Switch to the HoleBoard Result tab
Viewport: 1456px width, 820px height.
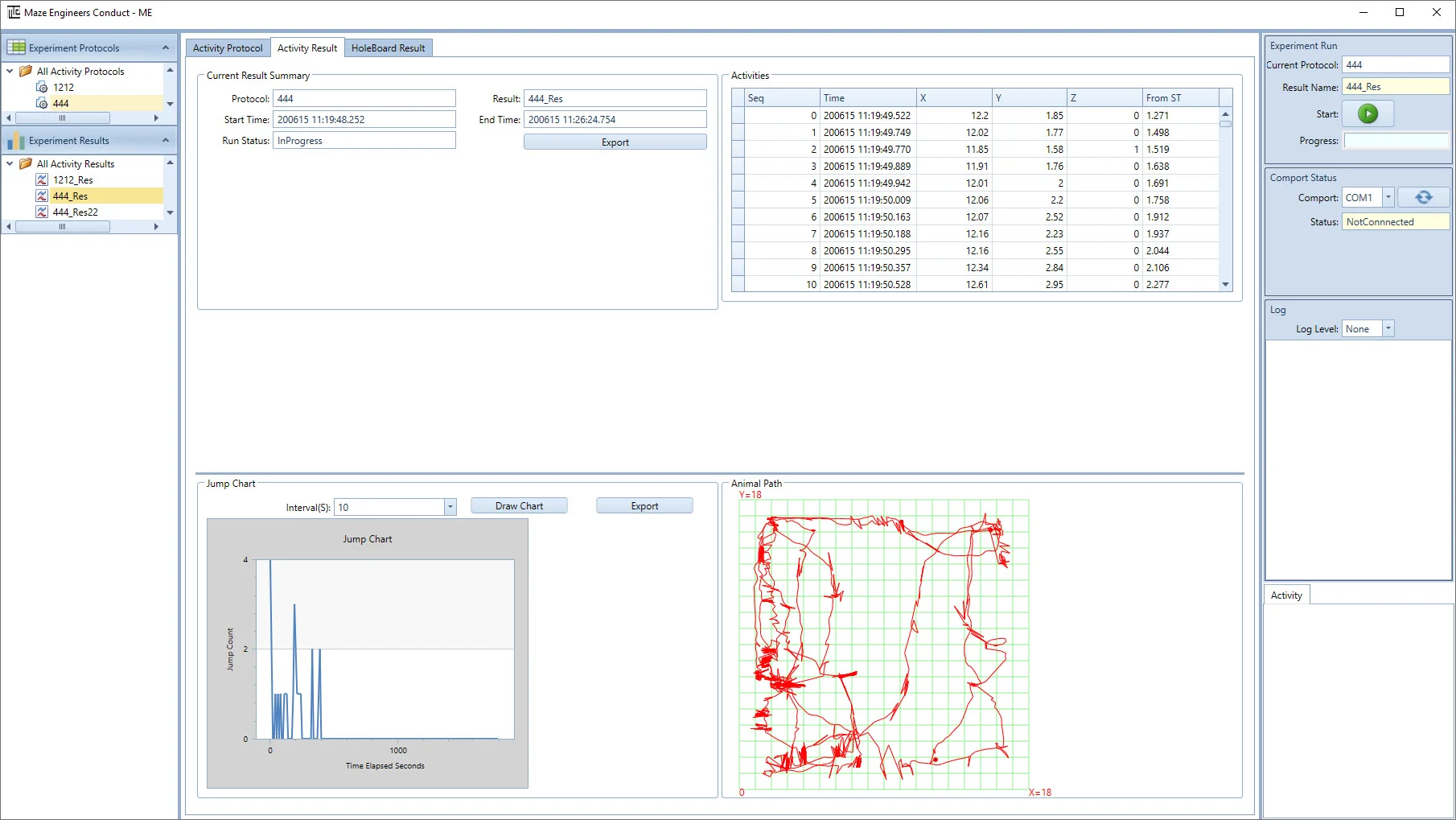point(388,48)
